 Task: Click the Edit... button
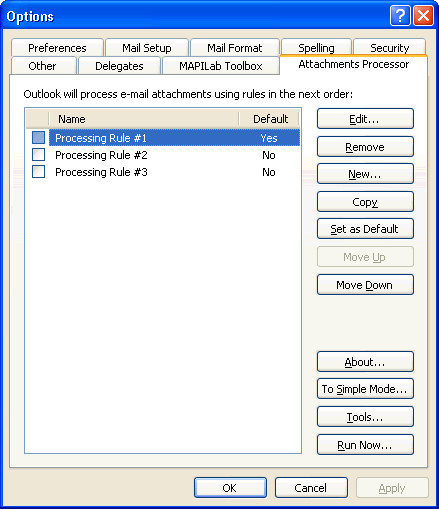tap(365, 119)
